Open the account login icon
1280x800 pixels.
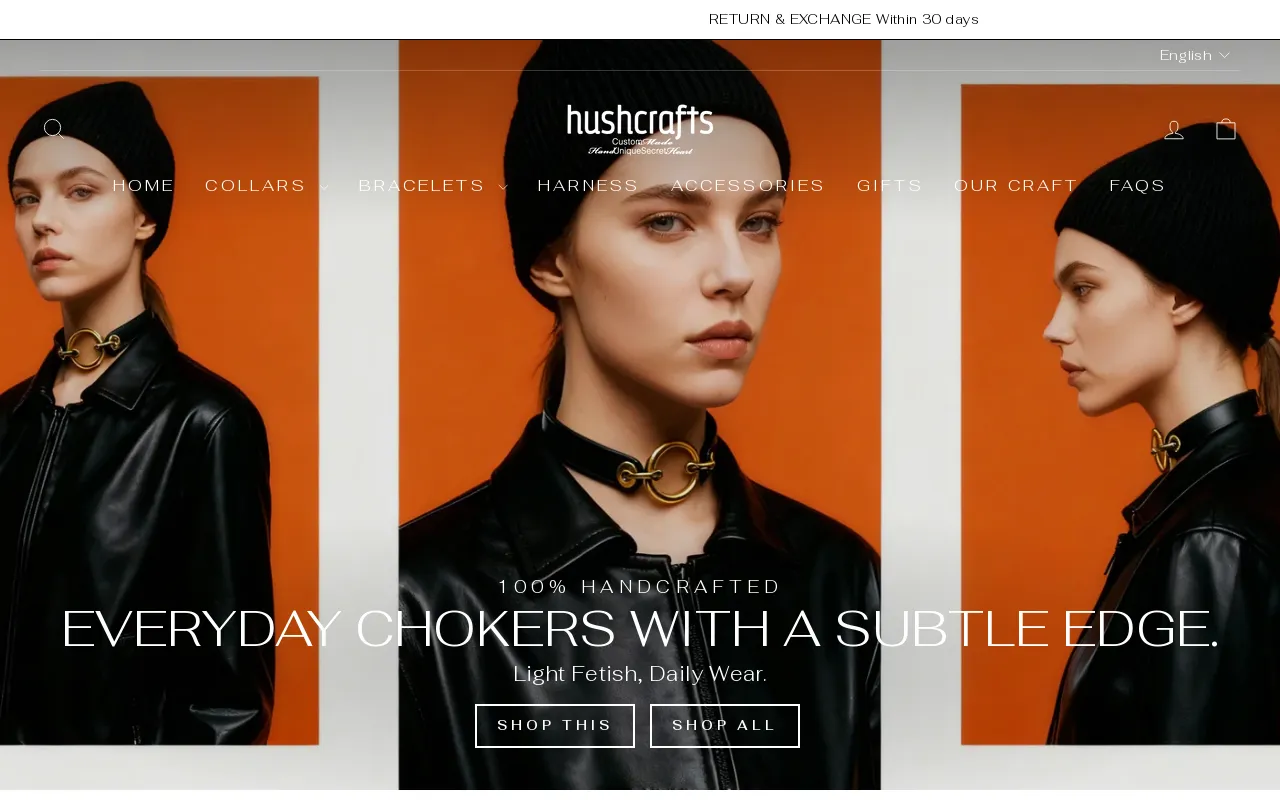tap(1174, 130)
